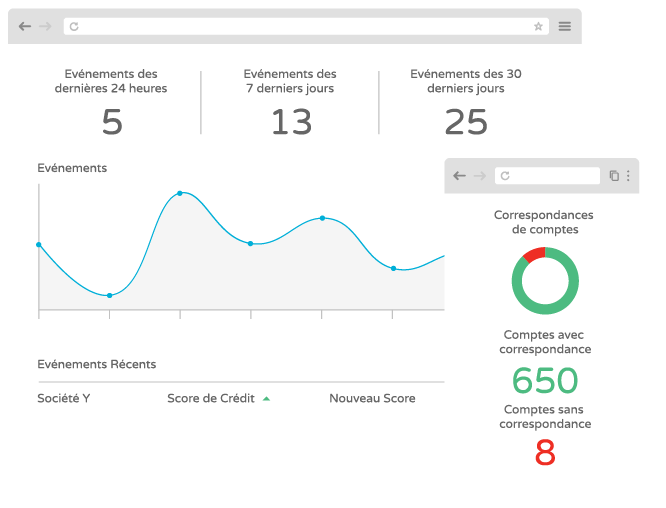Screen dimensions: 666x508
Task: Click the red segment of the donut chart
Action: [x=535, y=254]
